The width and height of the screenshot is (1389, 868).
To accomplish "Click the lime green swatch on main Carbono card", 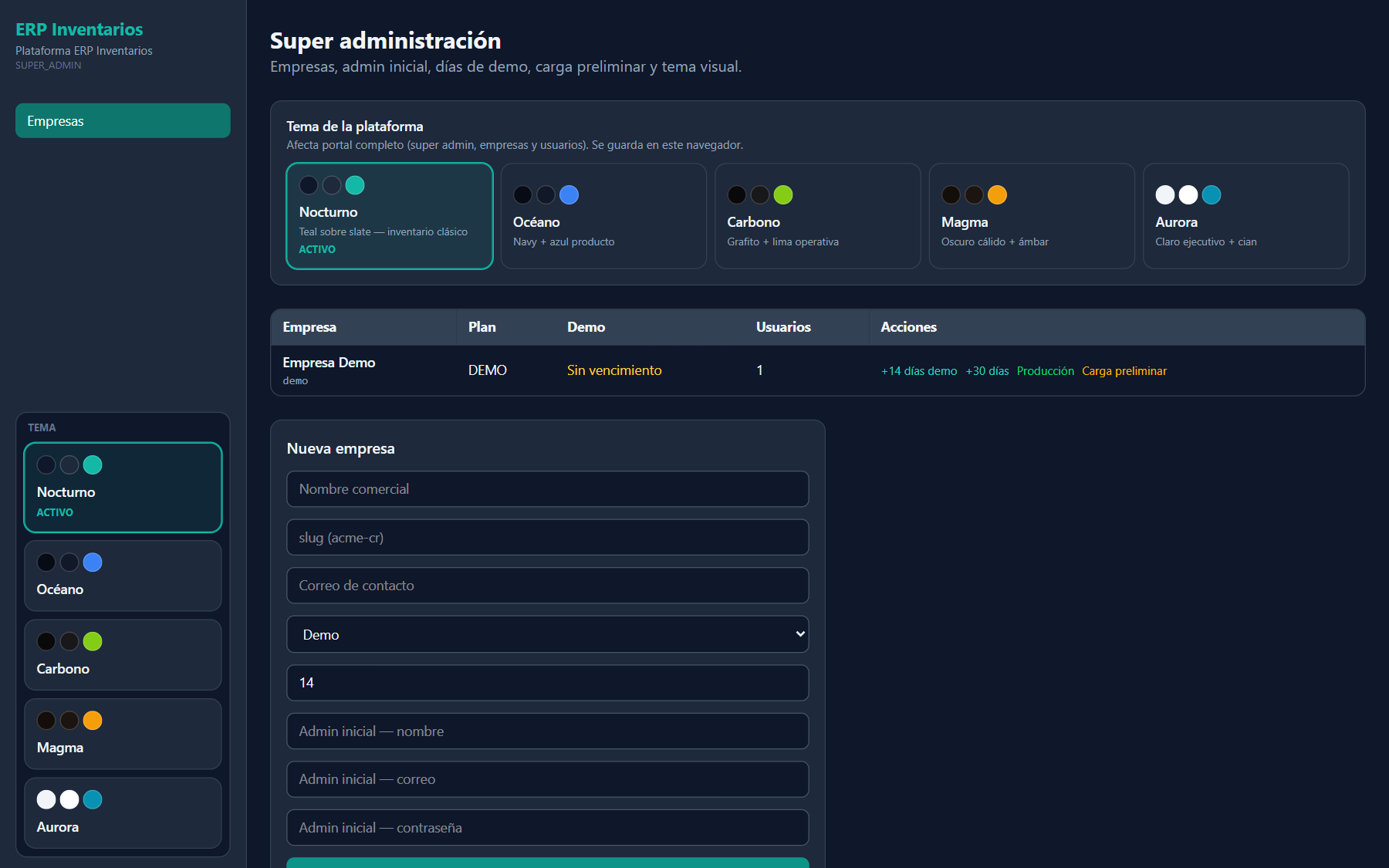I will (x=783, y=195).
